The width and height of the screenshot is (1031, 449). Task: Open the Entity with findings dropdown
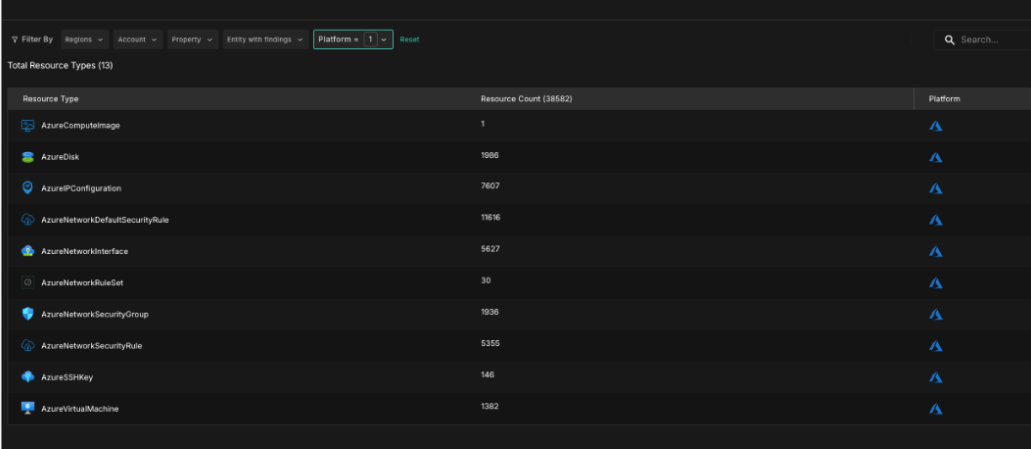point(266,39)
